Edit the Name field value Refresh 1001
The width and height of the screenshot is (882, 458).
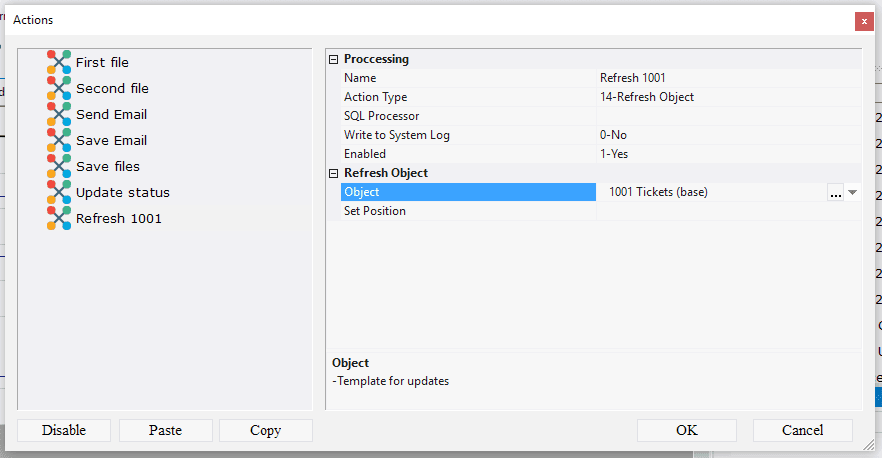(x=727, y=78)
